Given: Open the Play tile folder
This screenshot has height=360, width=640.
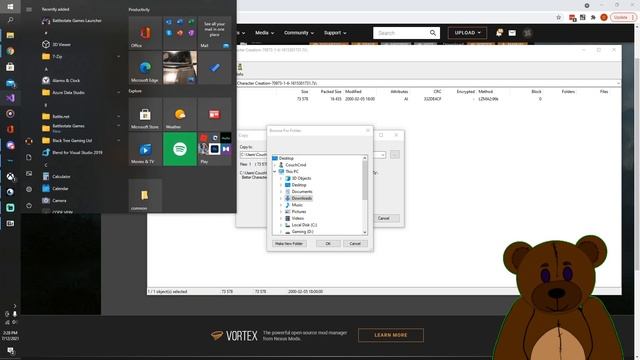Looking at the screenshot, I should [x=214, y=149].
